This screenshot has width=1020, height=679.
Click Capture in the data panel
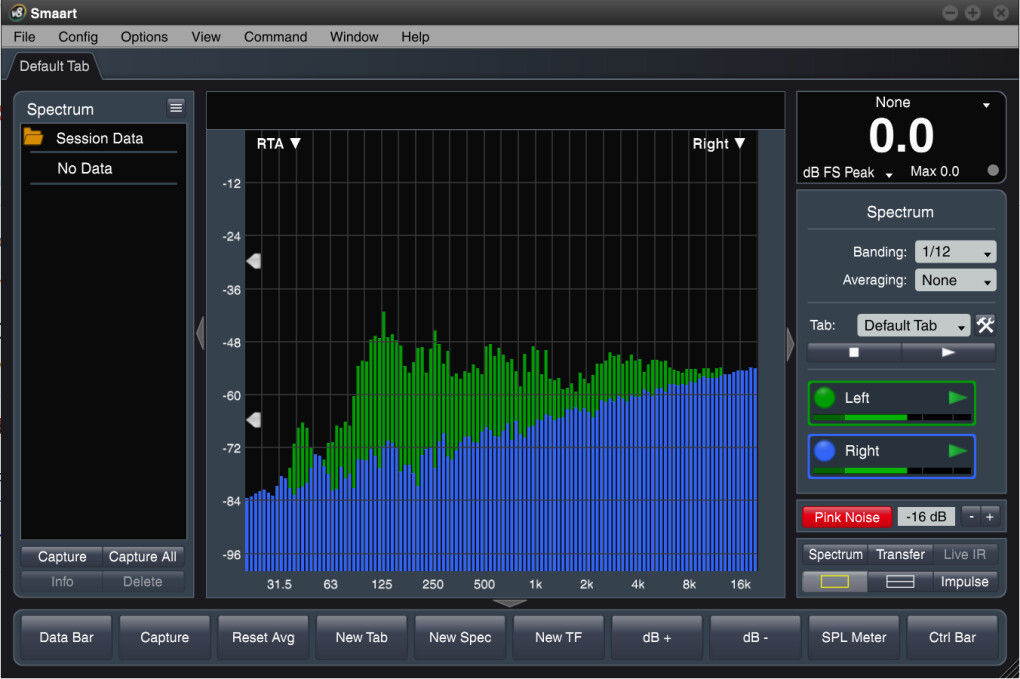pos(62,557)
